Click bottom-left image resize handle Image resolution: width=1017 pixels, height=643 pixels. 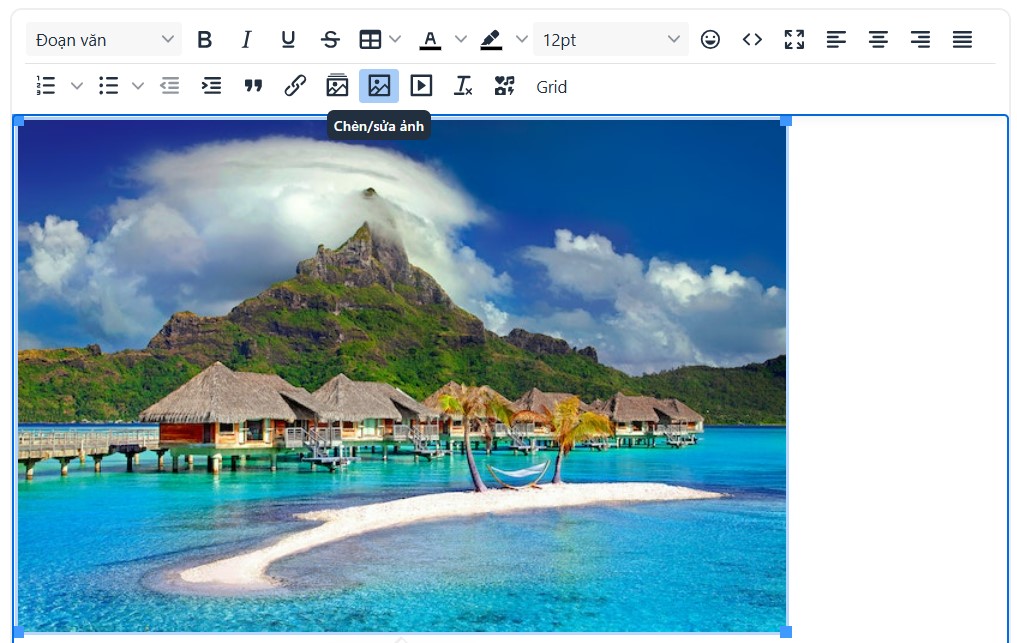click(x=18, y=632)
